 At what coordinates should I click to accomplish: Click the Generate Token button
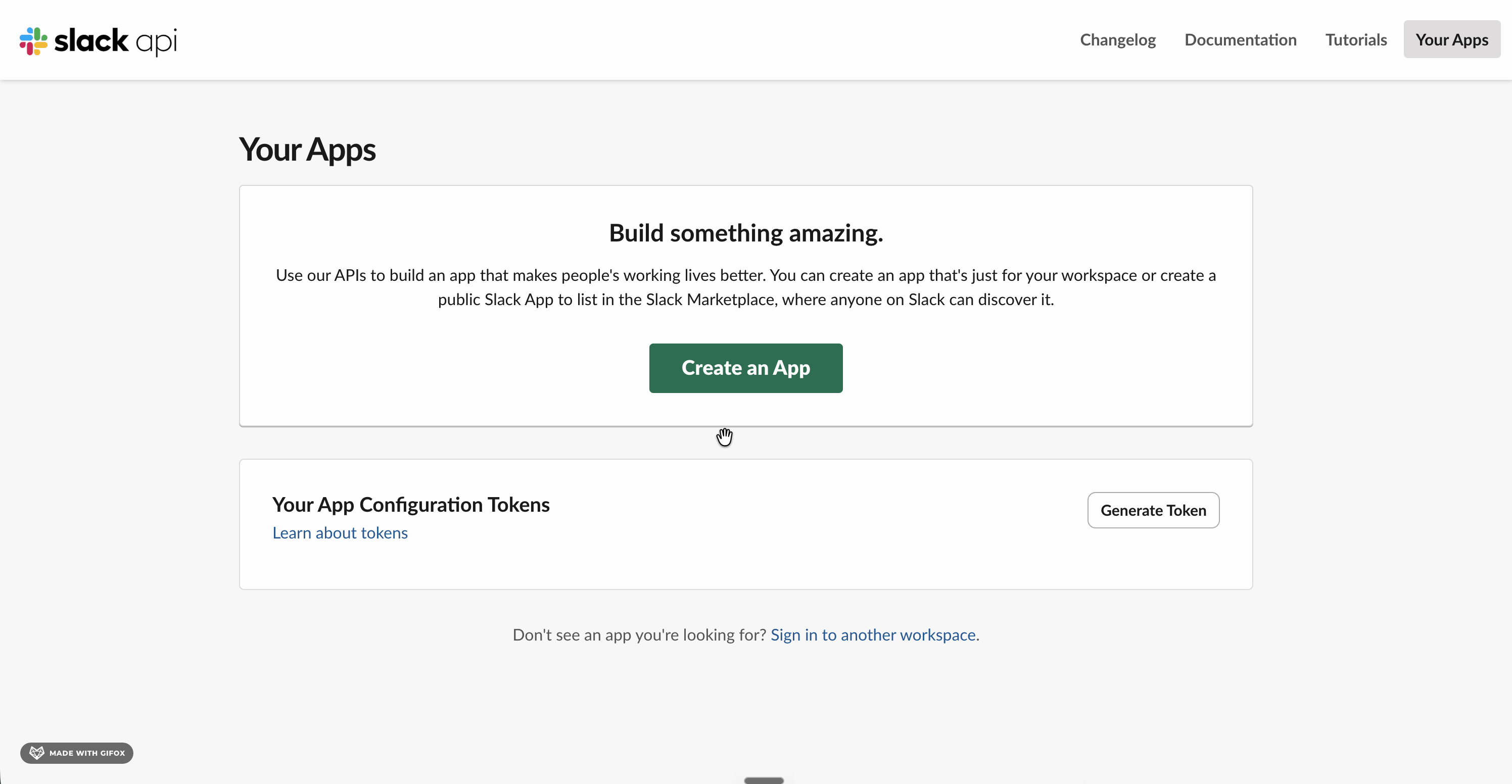pos(1153,510)
